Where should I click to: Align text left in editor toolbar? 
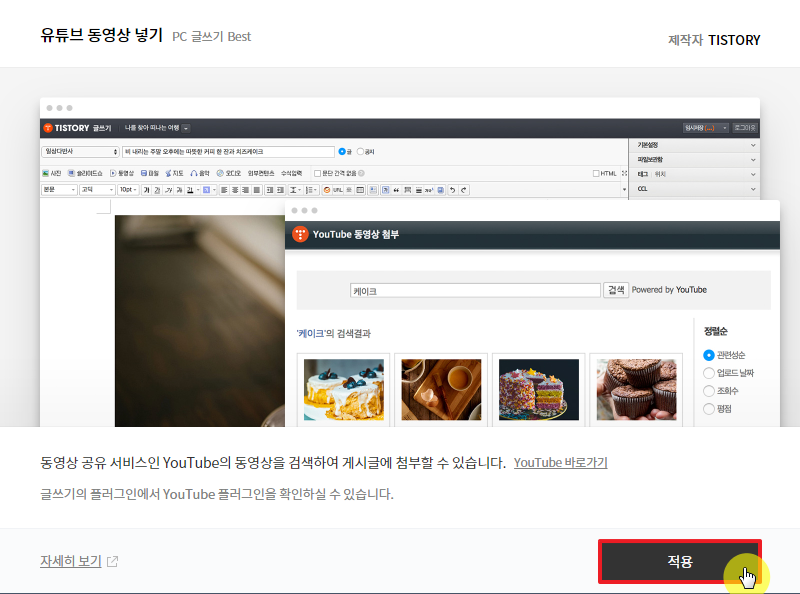[x=224, y=190]
